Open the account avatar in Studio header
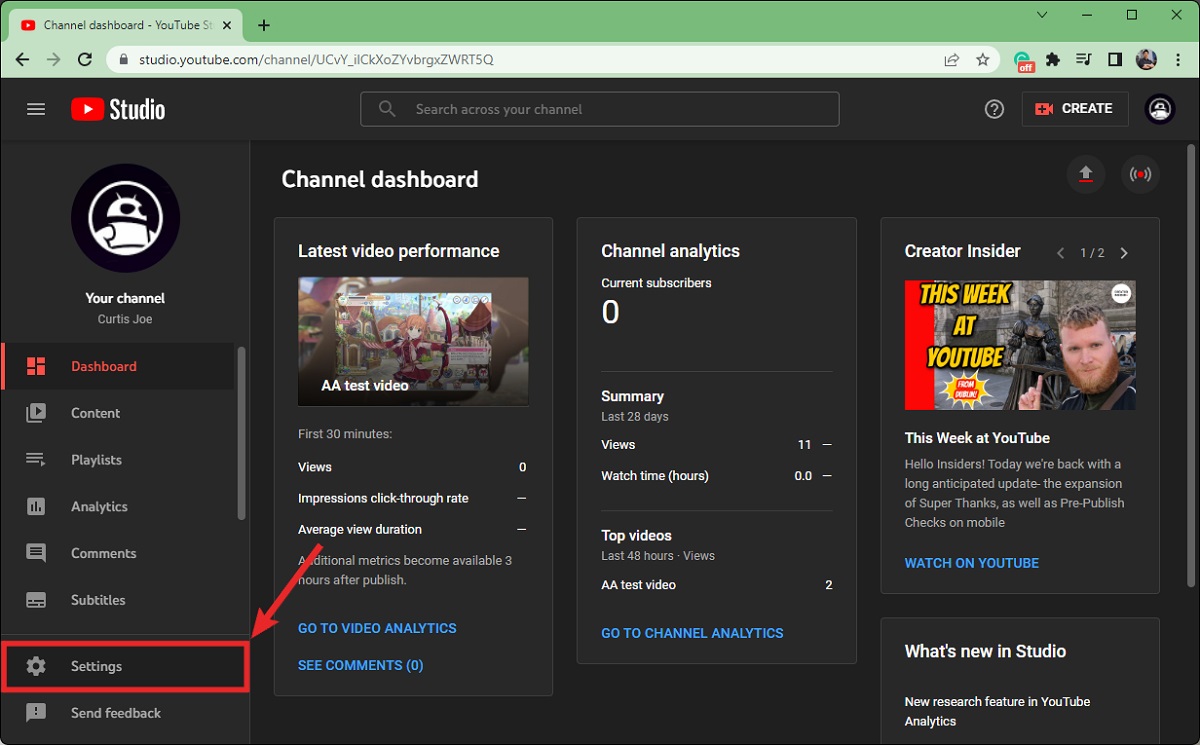 [x=1160, y=109]
